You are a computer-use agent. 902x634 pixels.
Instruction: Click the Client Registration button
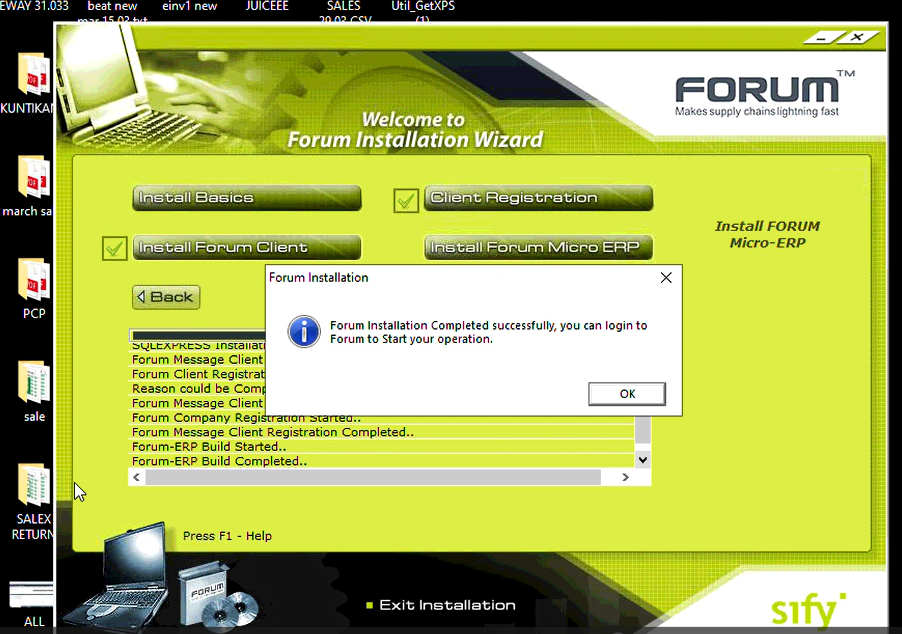(538, 198)
